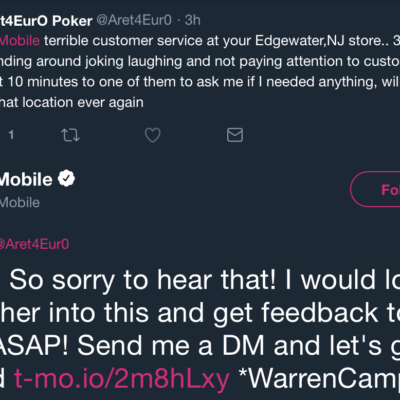Click the reply count number 1
The width and height of the screenshot is (400, 400).
[11, 135]
